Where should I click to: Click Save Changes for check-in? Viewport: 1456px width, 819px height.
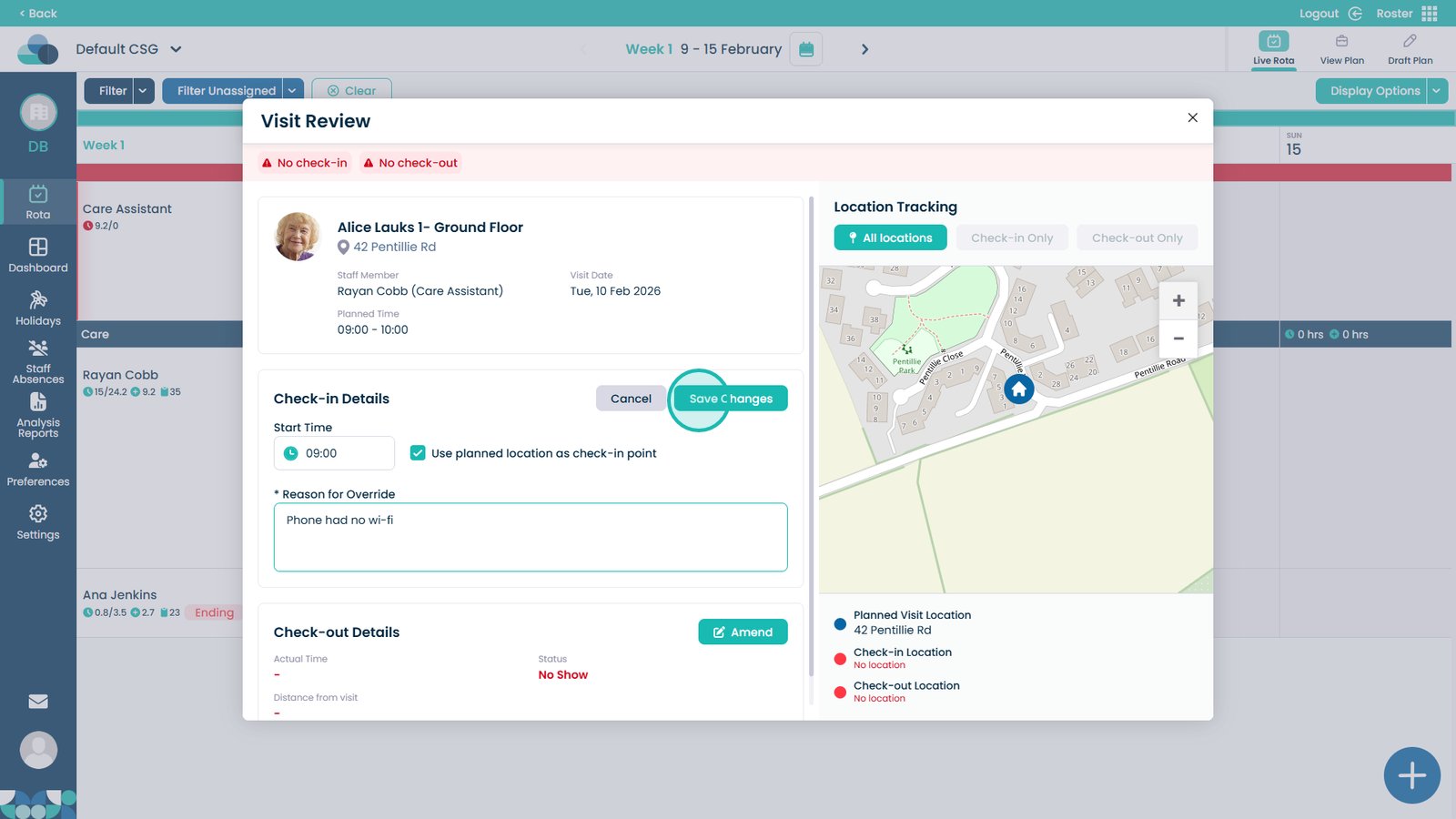[731, 399]
